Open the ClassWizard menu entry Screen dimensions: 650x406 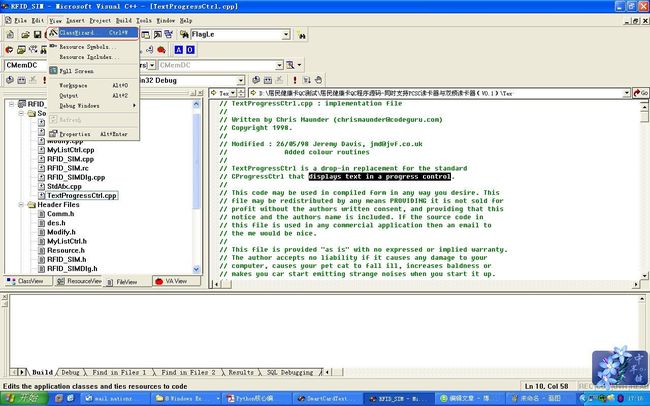pos(93,32)
